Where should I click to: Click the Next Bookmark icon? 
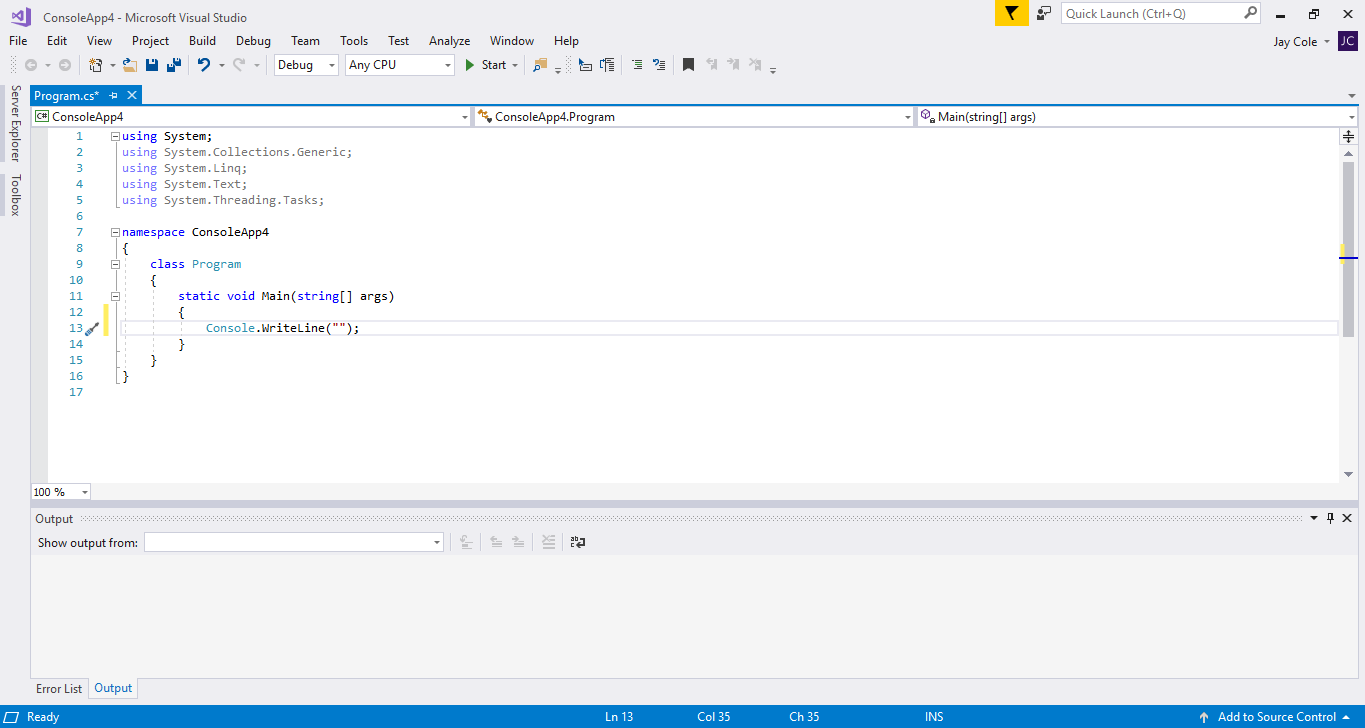click(733, 65)
